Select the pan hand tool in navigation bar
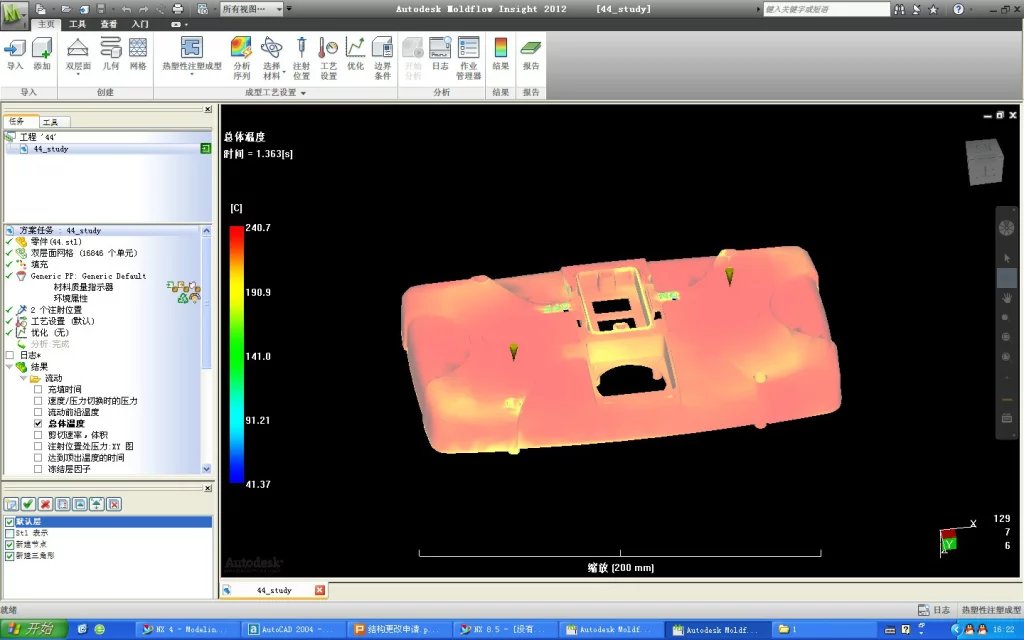This screenshot has width=1024, height=640. (x=1006, y=298)
